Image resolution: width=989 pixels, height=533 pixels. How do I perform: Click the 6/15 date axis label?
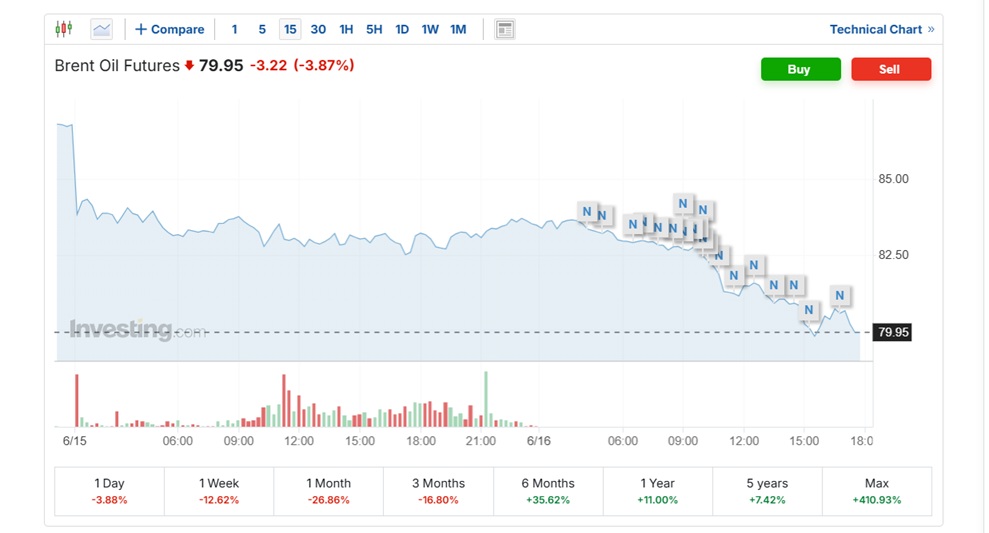pyautogui.click(x=74, y=441)
